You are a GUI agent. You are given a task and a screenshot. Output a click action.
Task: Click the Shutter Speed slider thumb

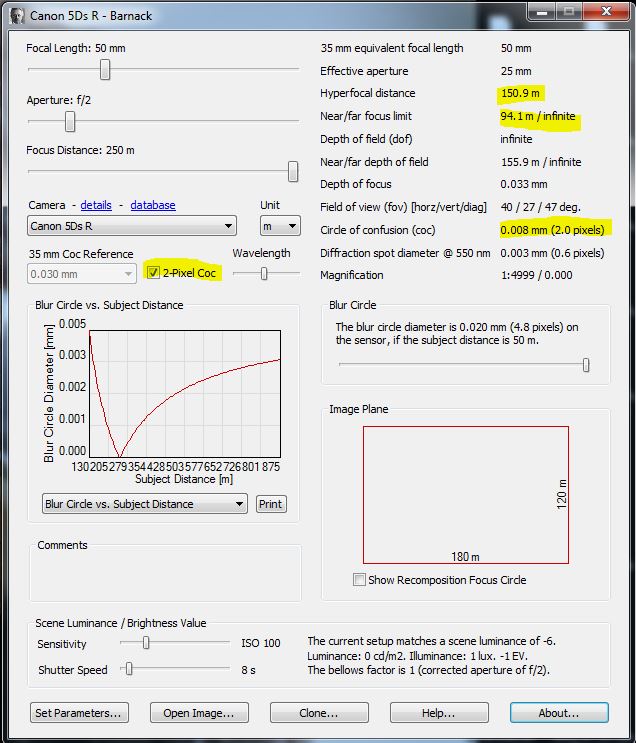(x=129, y=669)
